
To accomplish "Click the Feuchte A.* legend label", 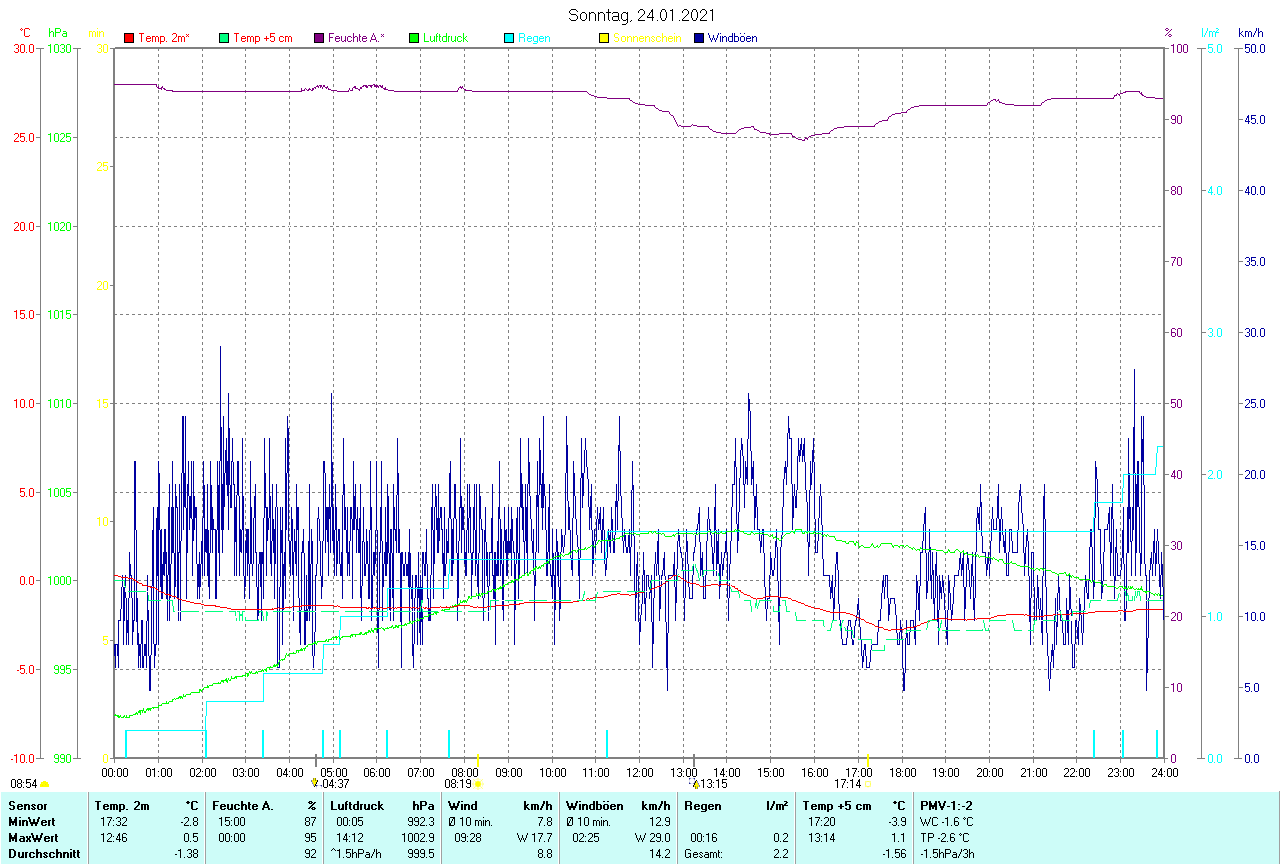I will 356,38.
